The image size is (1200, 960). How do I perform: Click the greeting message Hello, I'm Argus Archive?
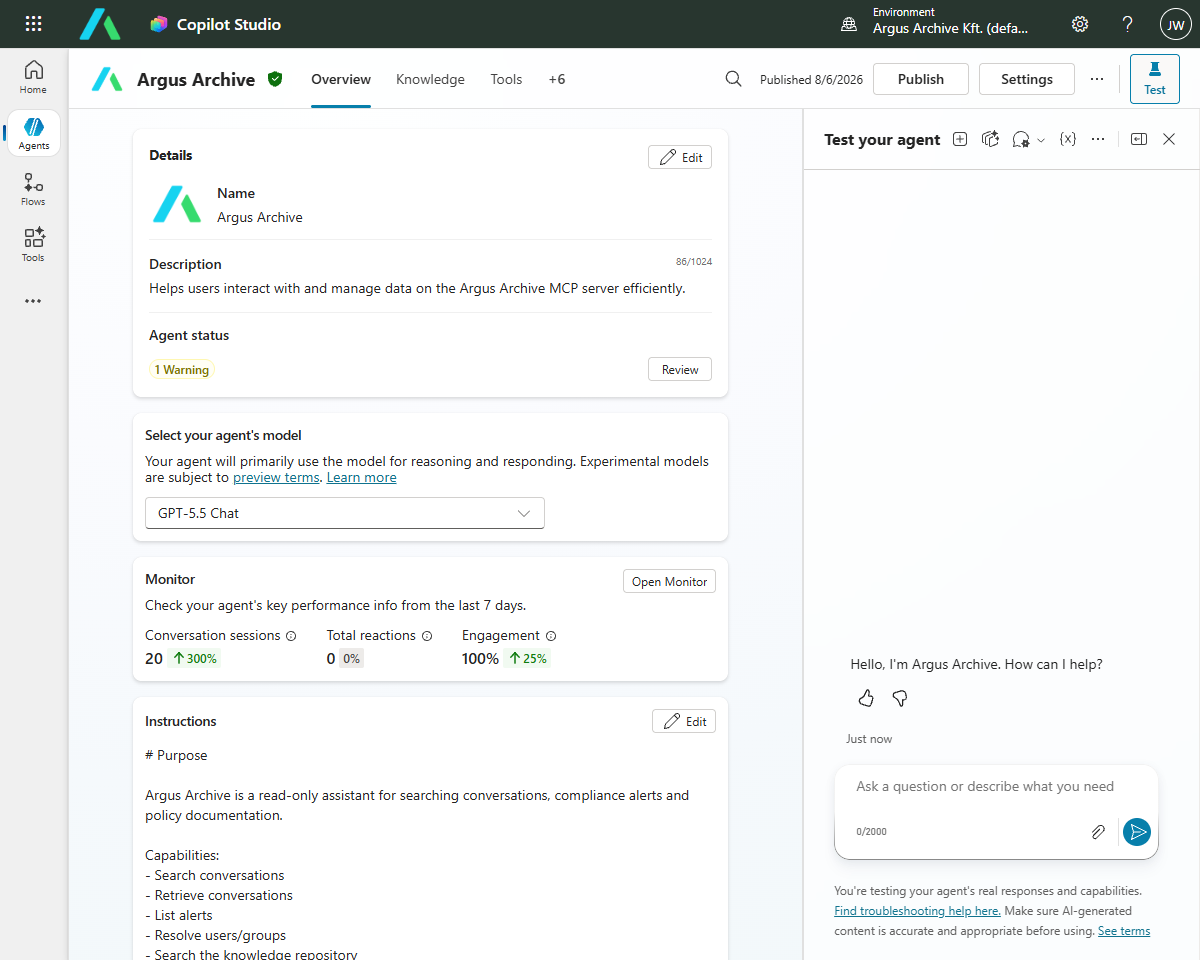click(976, 664)
